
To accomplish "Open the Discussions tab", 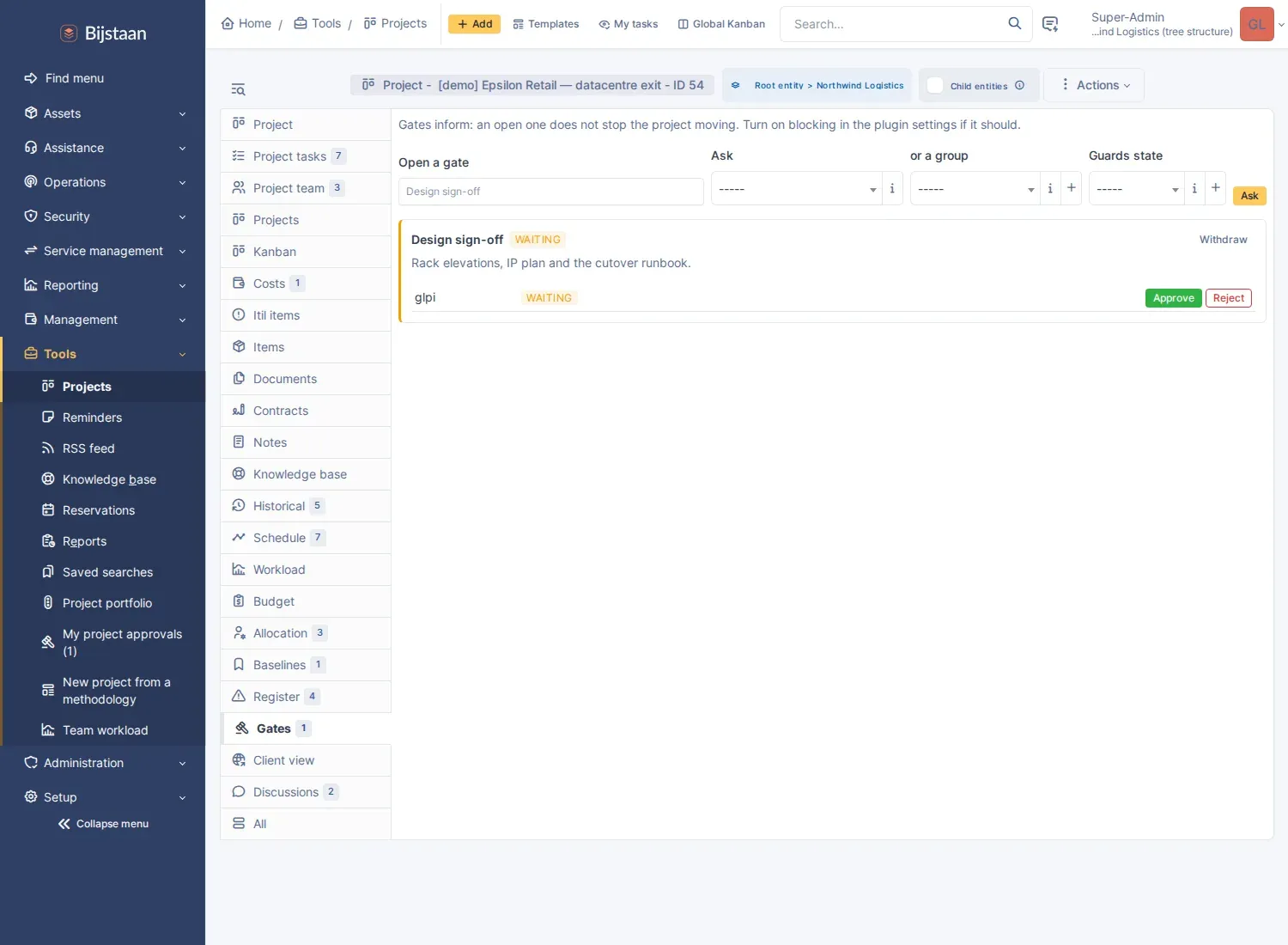I will click(x=306, y=792).
